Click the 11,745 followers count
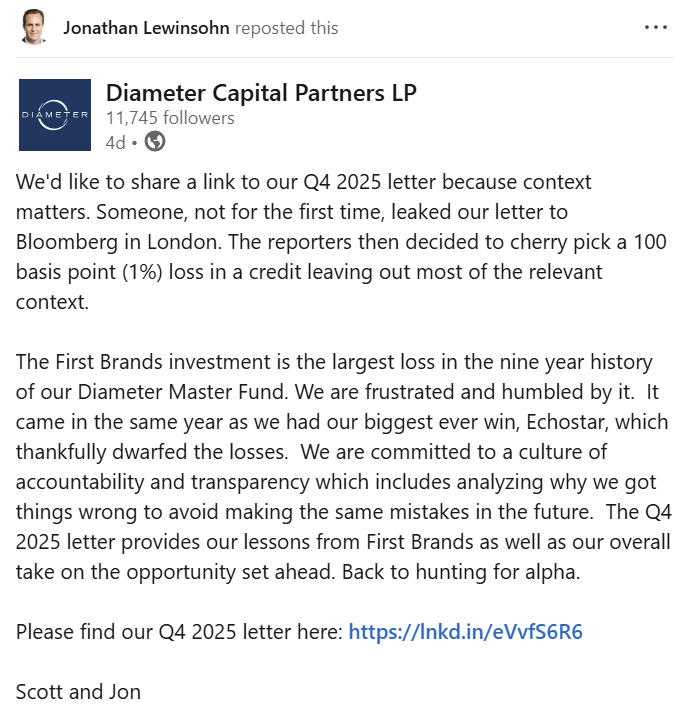The height and width of the screenshot is (705, 690). click(x=170, y=118)
